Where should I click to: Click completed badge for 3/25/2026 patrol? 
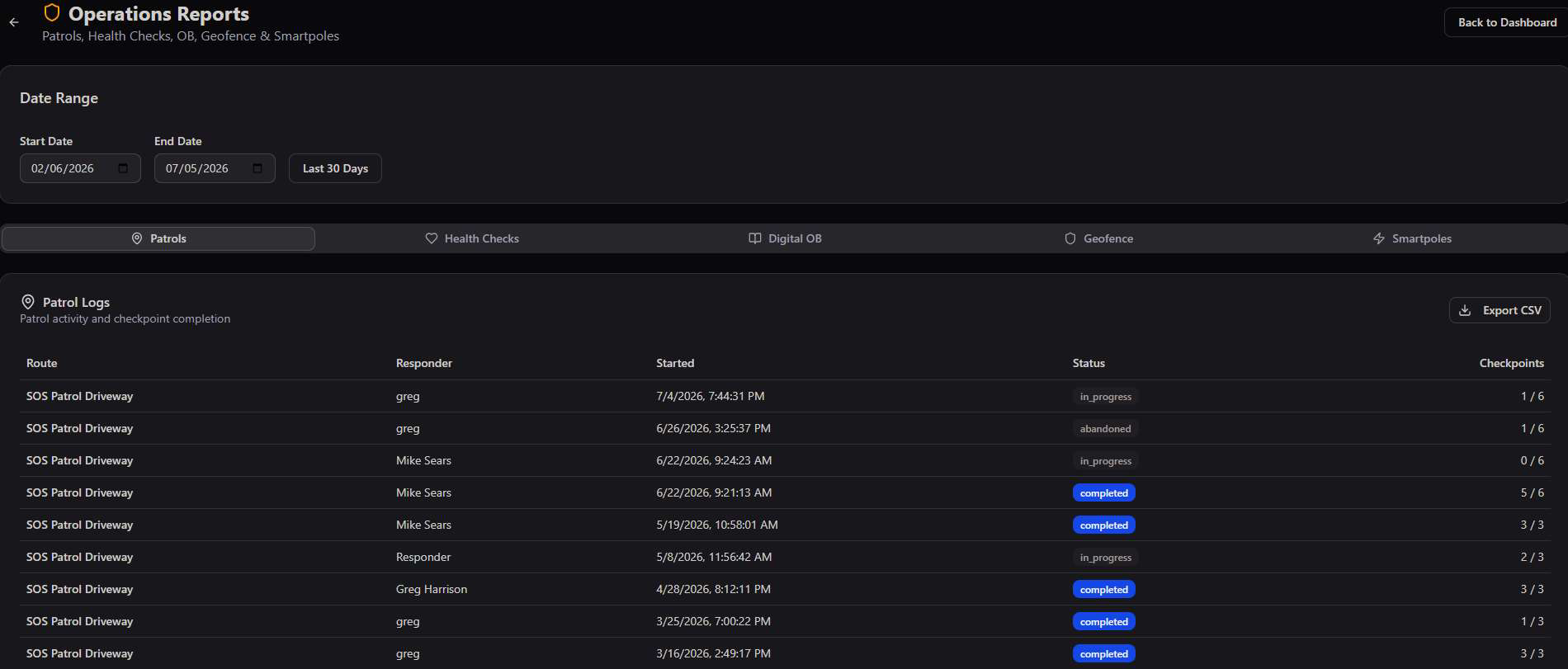(x=1104, y=622)
